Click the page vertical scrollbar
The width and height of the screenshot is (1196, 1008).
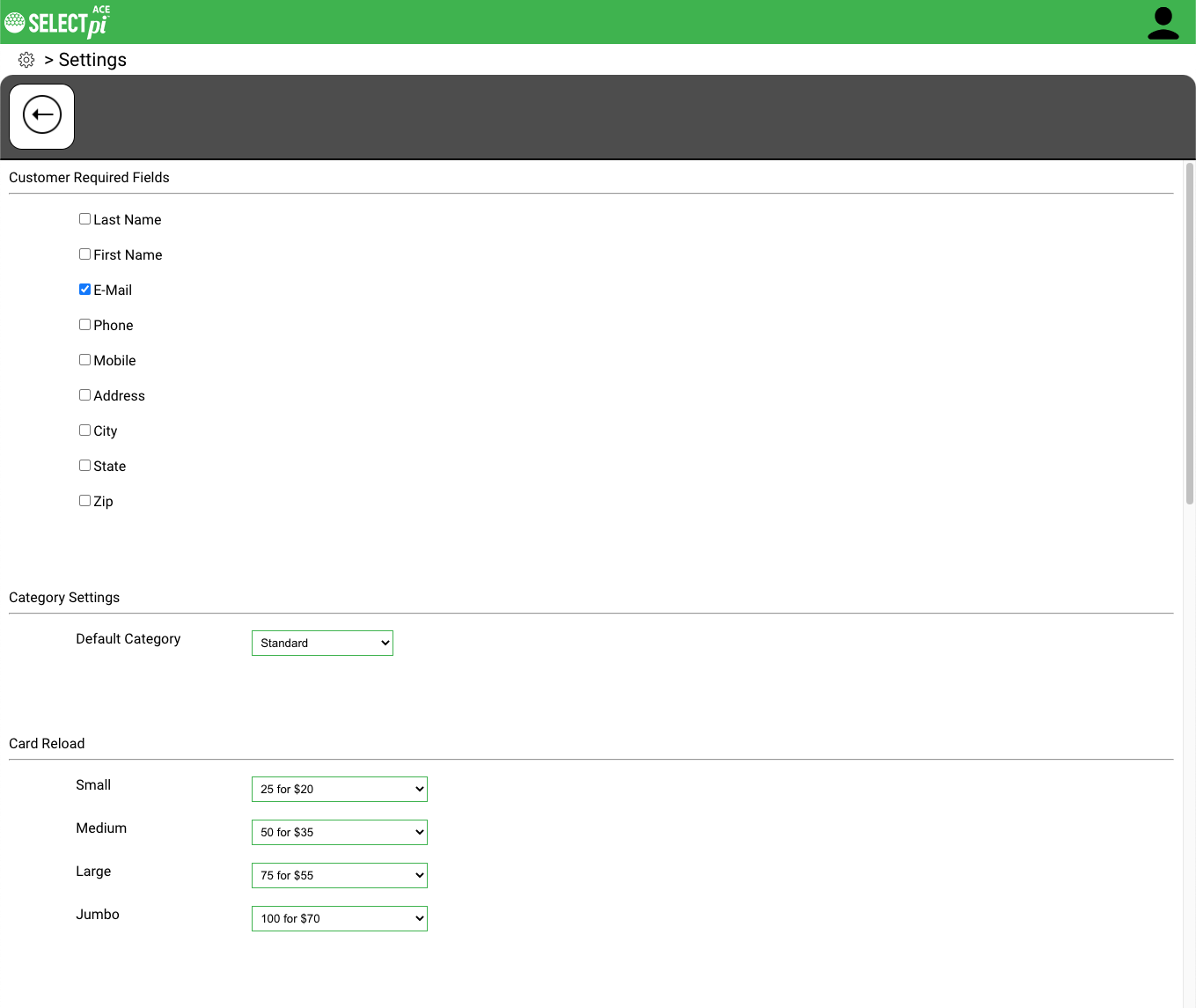click(1190, 335)
